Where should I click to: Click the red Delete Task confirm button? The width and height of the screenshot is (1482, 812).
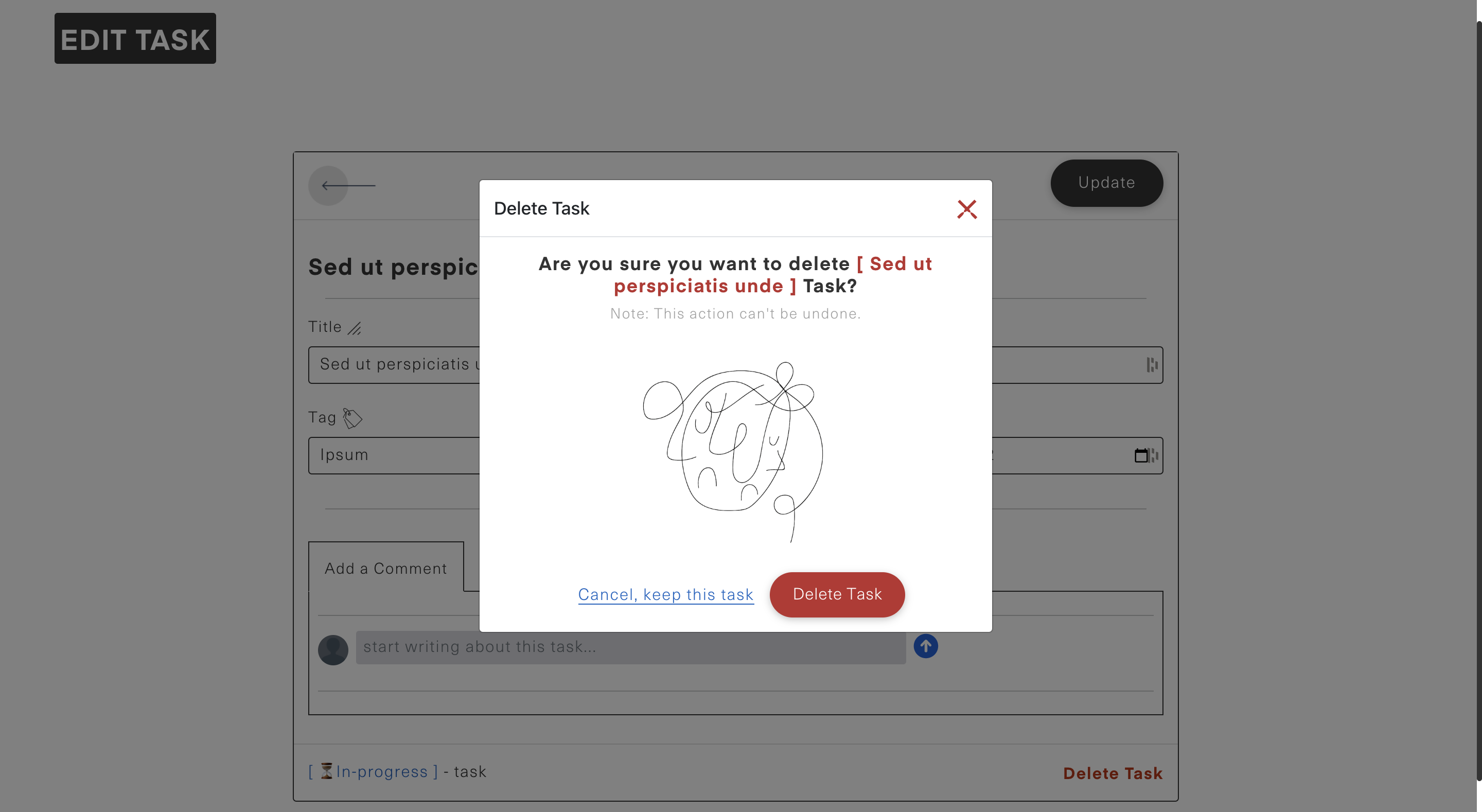[x=837, y=594]
